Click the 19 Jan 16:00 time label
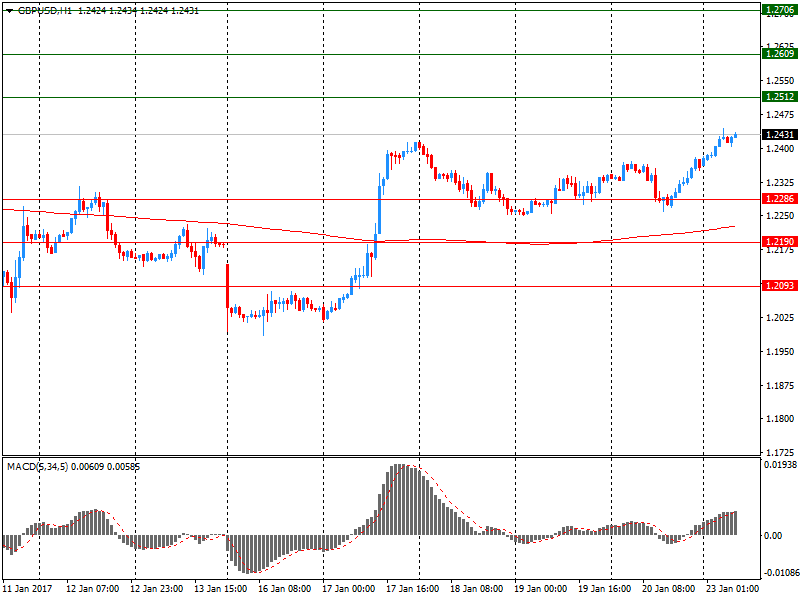This screenshot has height=600, width=800. coord(605,588)
